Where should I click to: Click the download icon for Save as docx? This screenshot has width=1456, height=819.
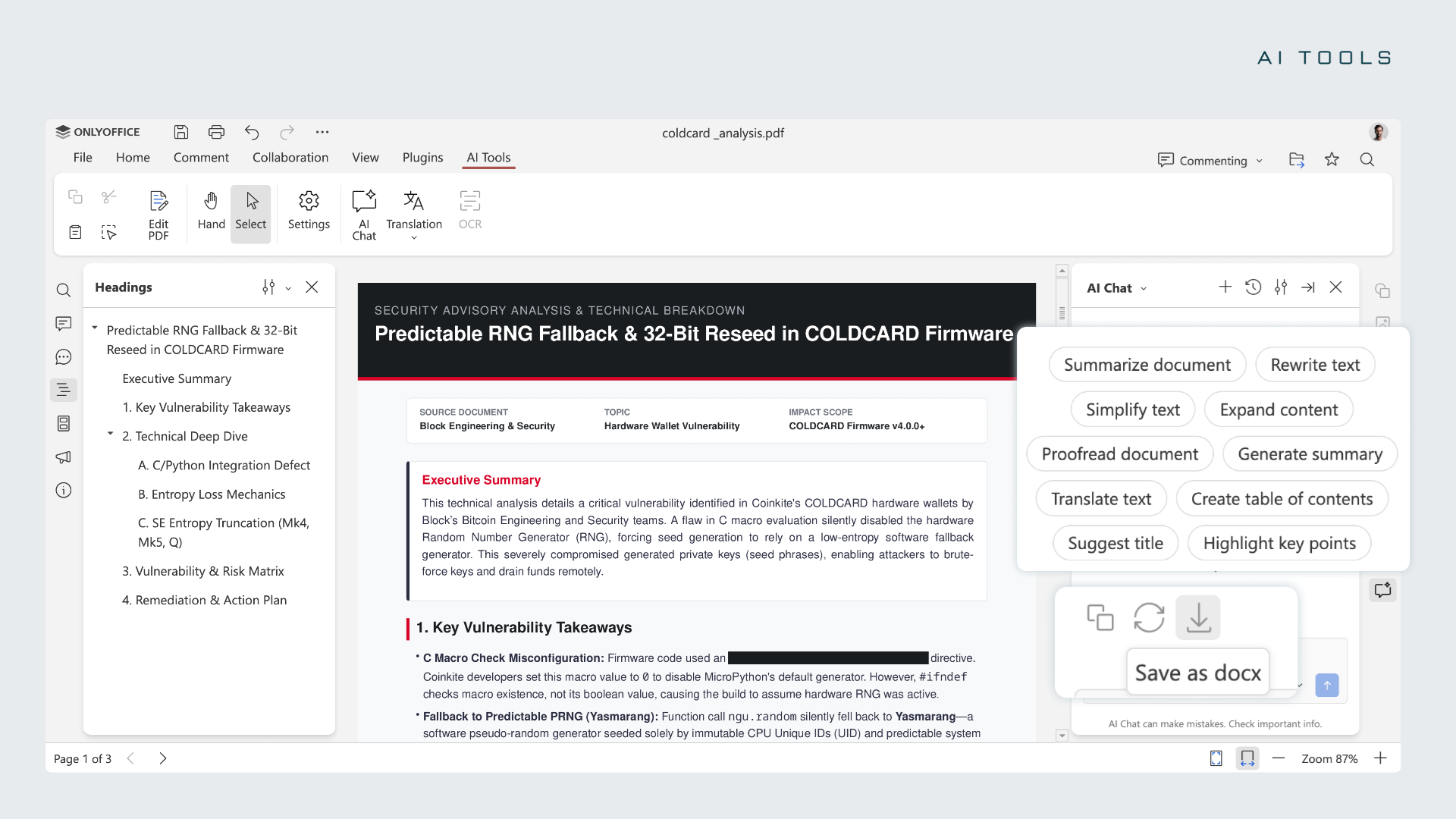(x=1198, y=617)
